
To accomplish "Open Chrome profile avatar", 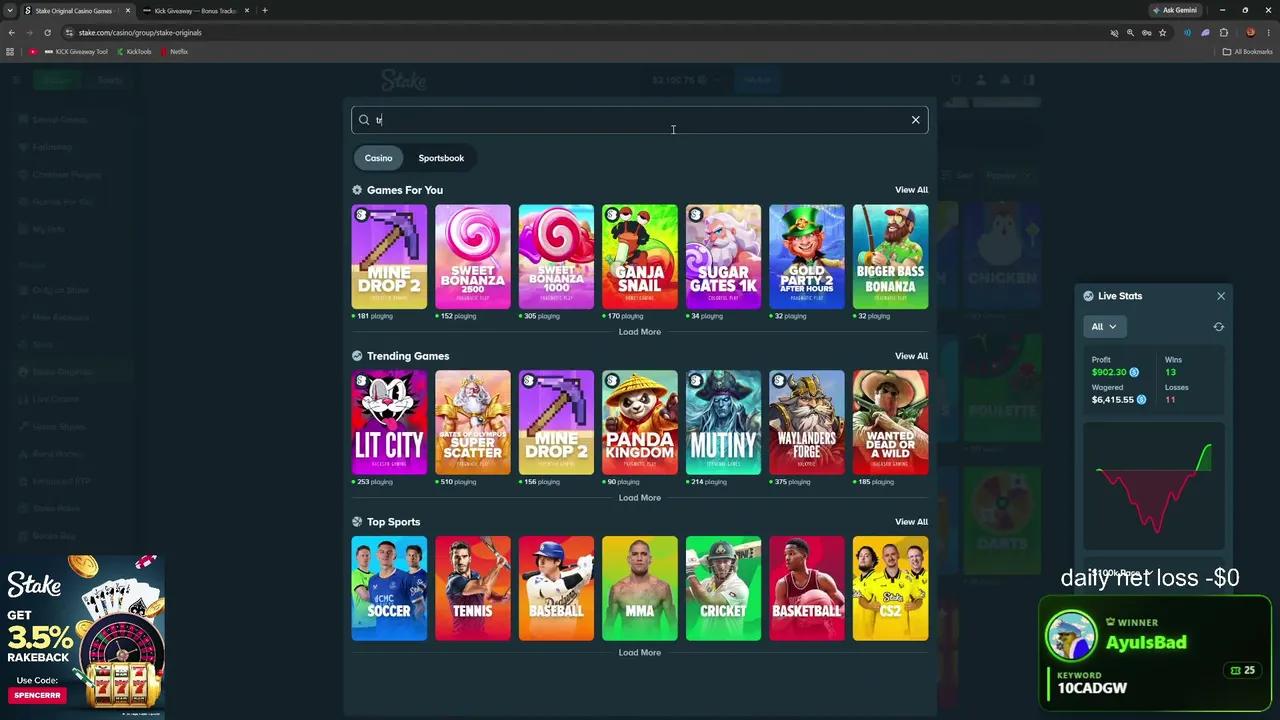I will [1250, 32].
